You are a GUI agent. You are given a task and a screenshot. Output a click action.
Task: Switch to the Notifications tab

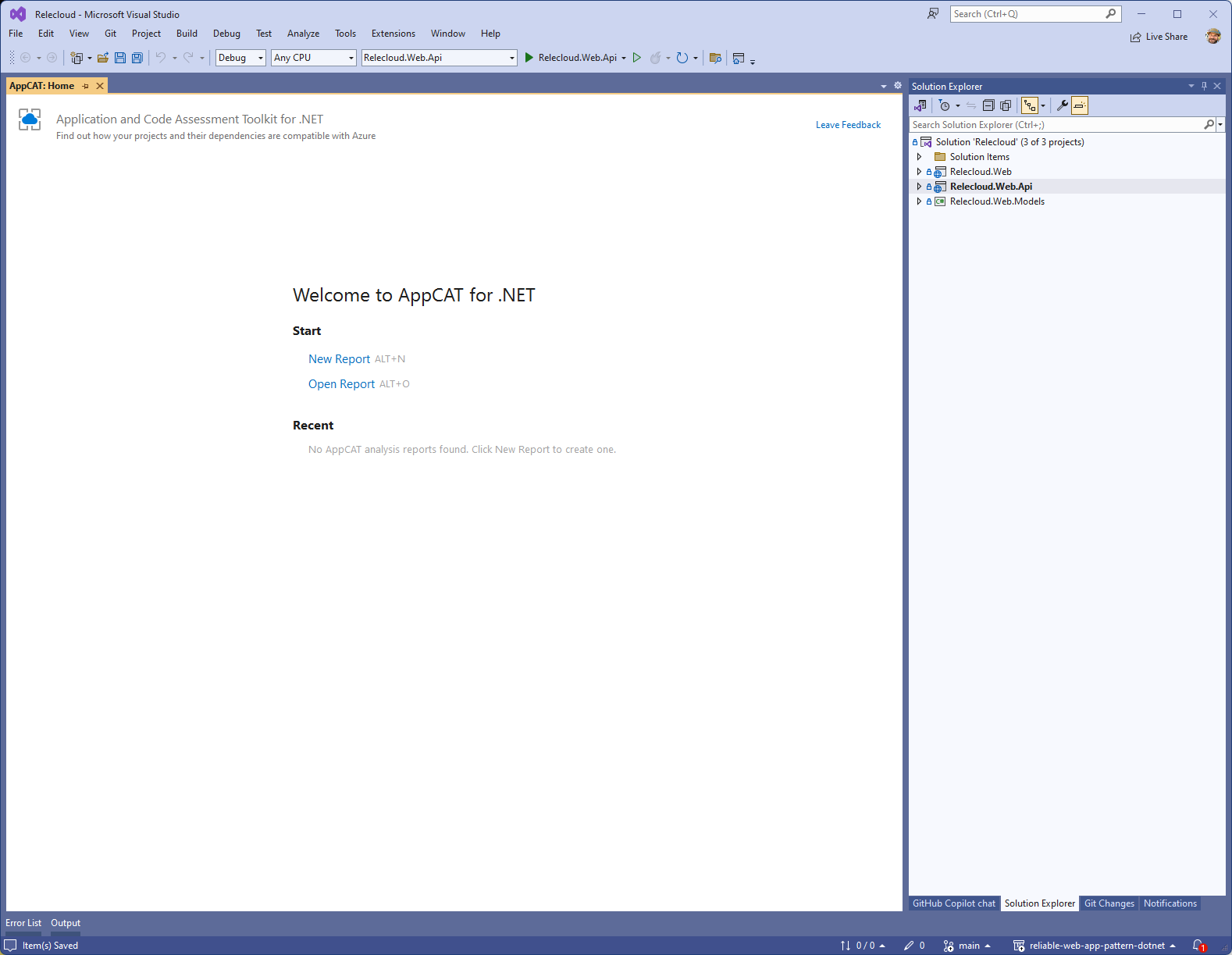pyautogui.click(x=1170, y=903)
